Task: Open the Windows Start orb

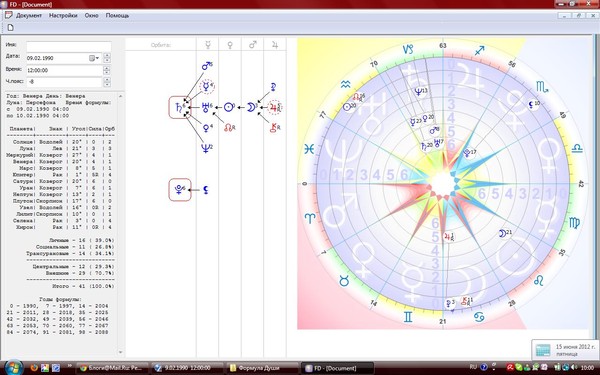Action: coord(14,367)
